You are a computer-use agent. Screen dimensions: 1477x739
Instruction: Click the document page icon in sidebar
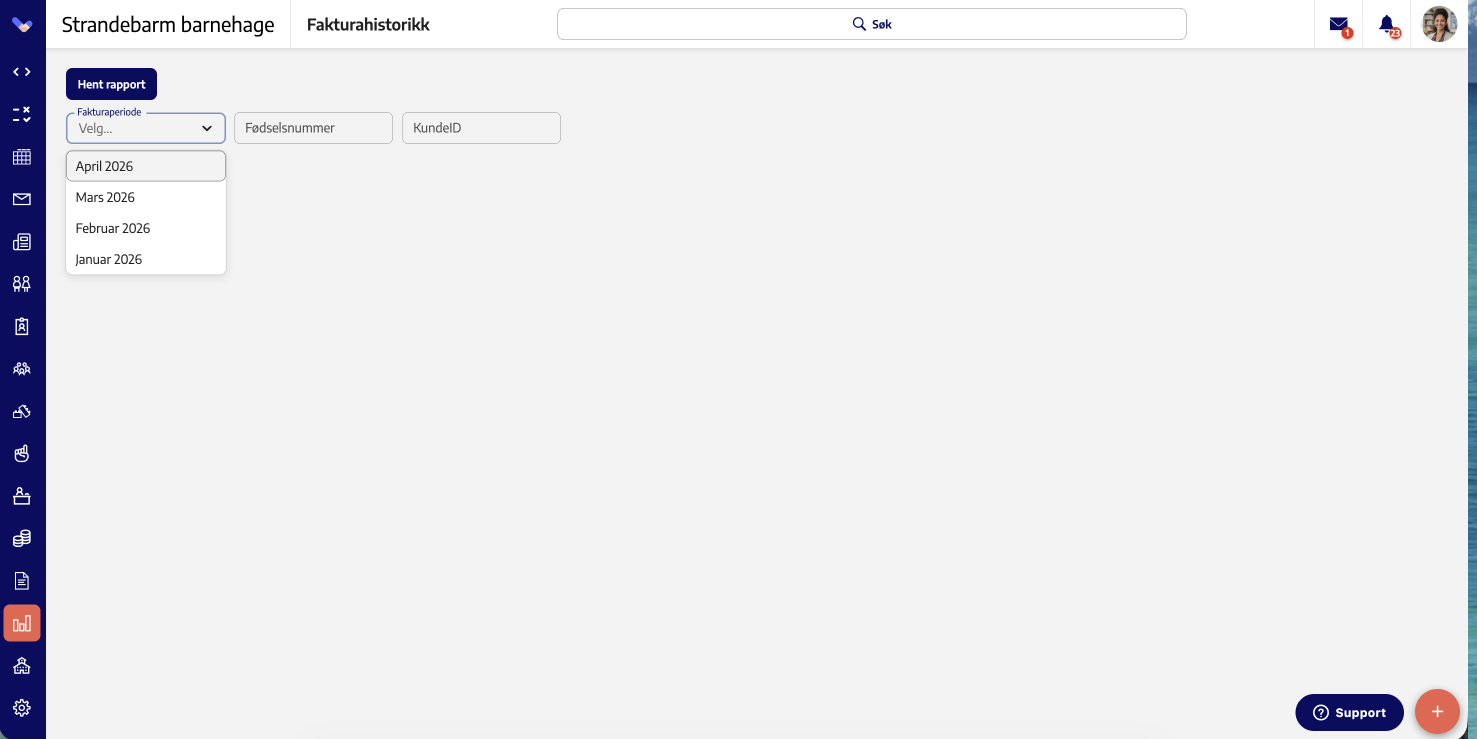pyautogui.click(x=22, y=581)
